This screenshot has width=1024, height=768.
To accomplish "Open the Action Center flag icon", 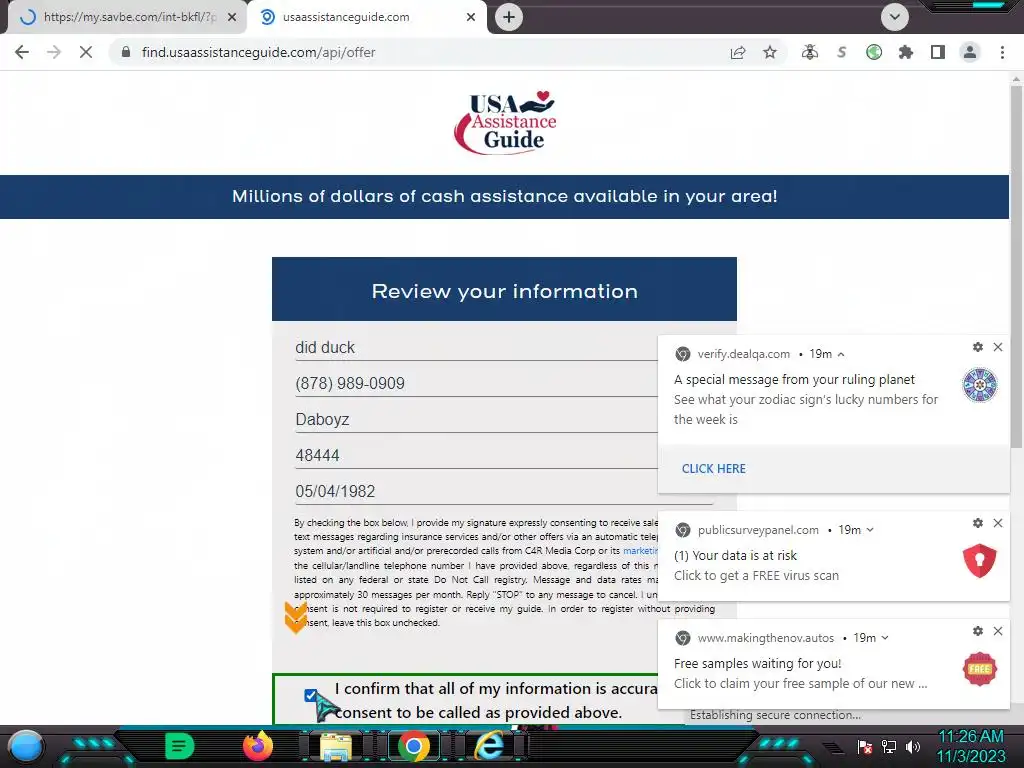I will (x=865, y=746).
